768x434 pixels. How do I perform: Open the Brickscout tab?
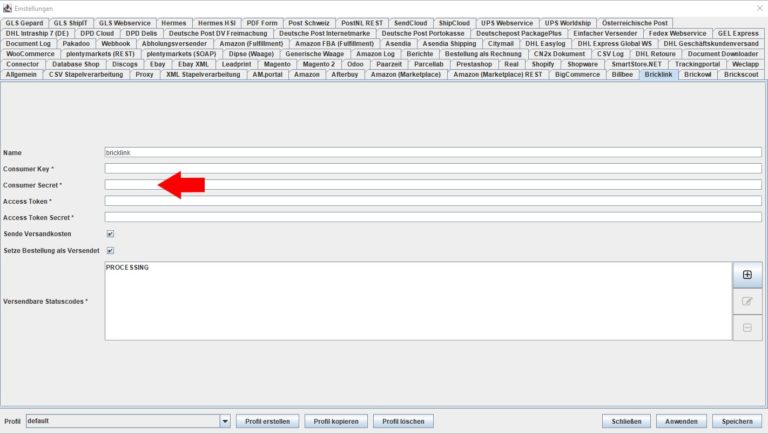741,74
